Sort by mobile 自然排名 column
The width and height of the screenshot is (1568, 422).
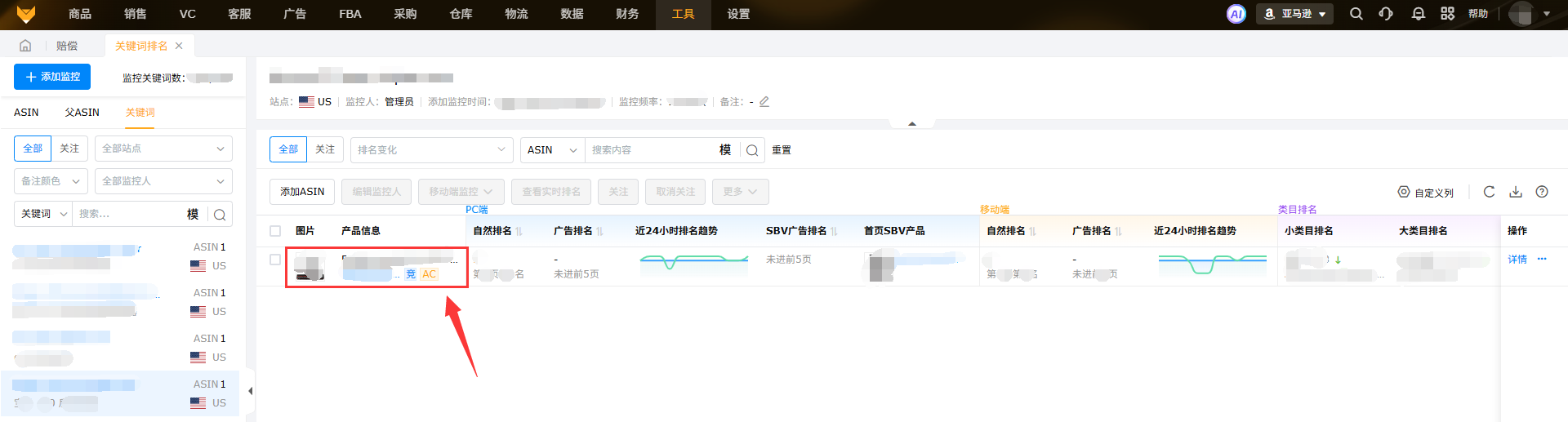point(1033,232)
